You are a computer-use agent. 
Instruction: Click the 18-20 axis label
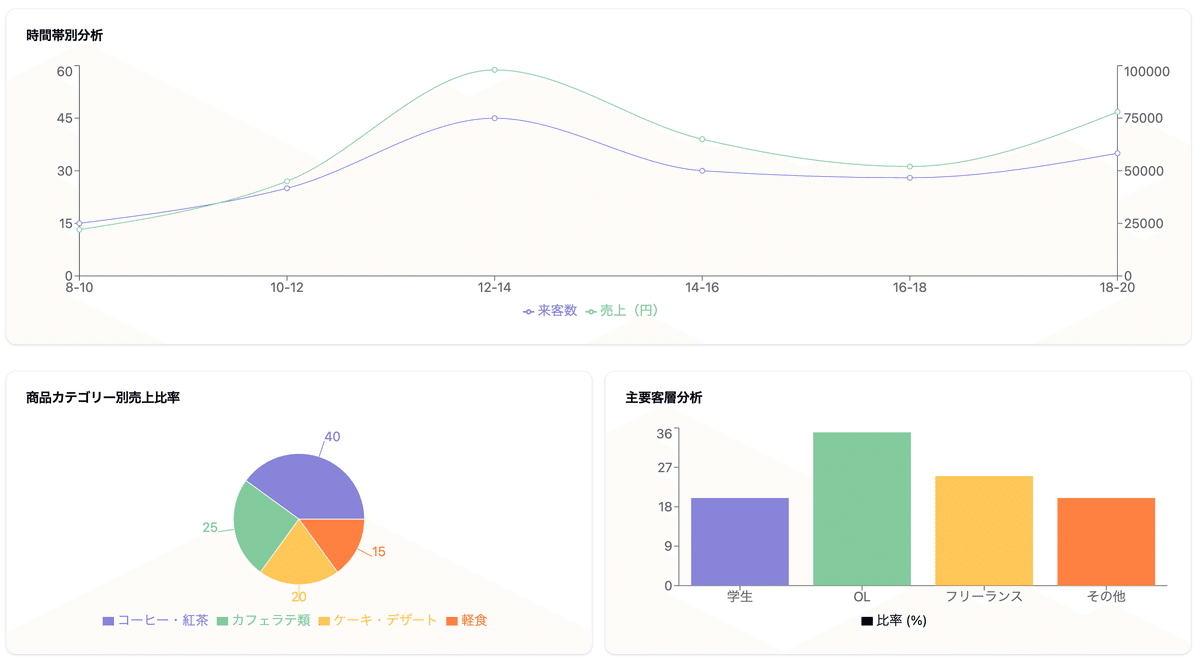(1117, 288)
